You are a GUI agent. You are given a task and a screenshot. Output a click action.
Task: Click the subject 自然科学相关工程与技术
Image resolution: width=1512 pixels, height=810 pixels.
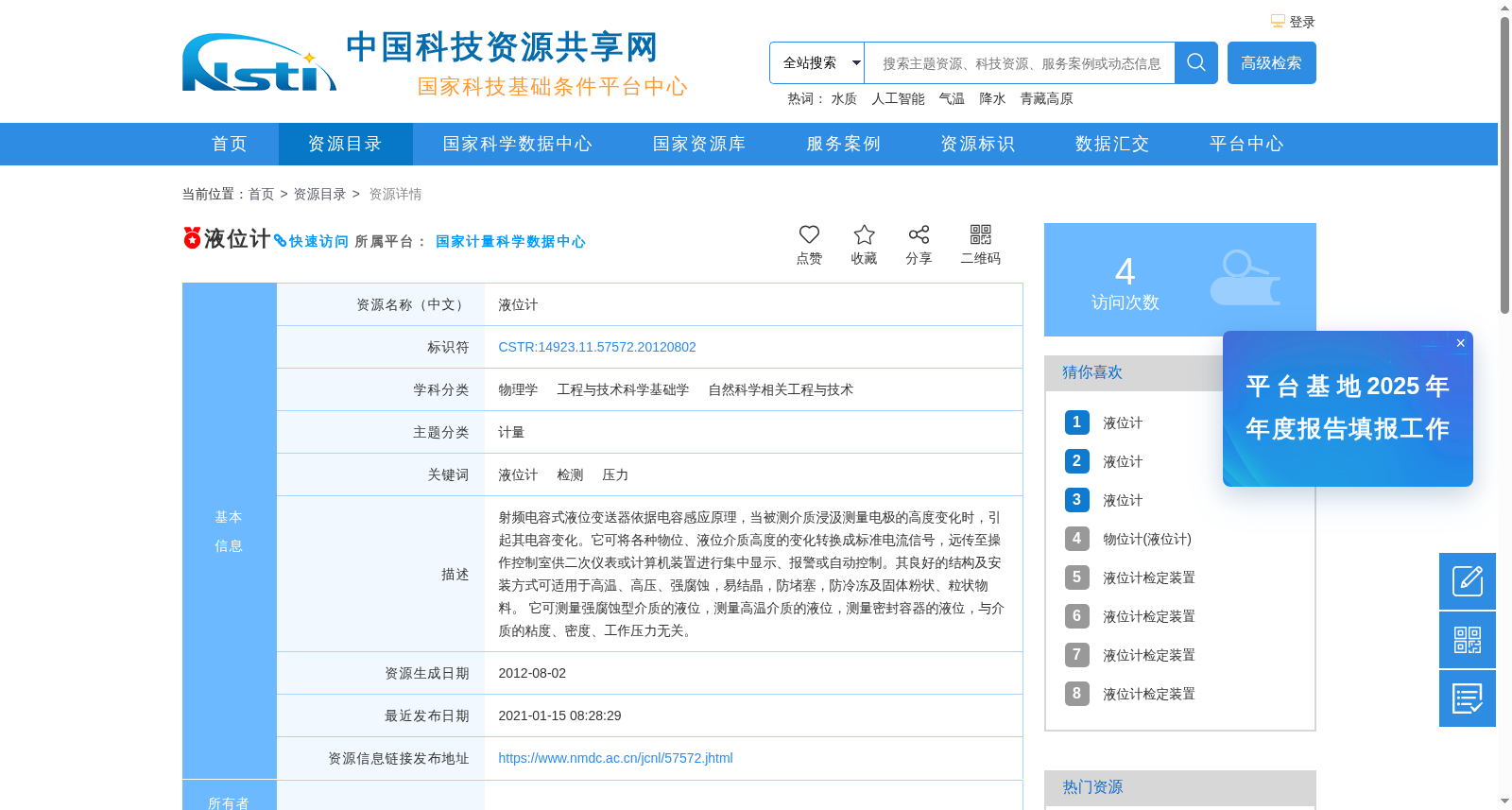coord(781,389)
